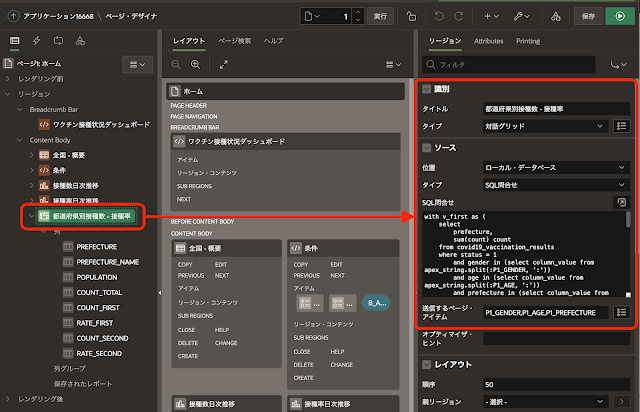Switch to the Attributes tab

[489, 41]
